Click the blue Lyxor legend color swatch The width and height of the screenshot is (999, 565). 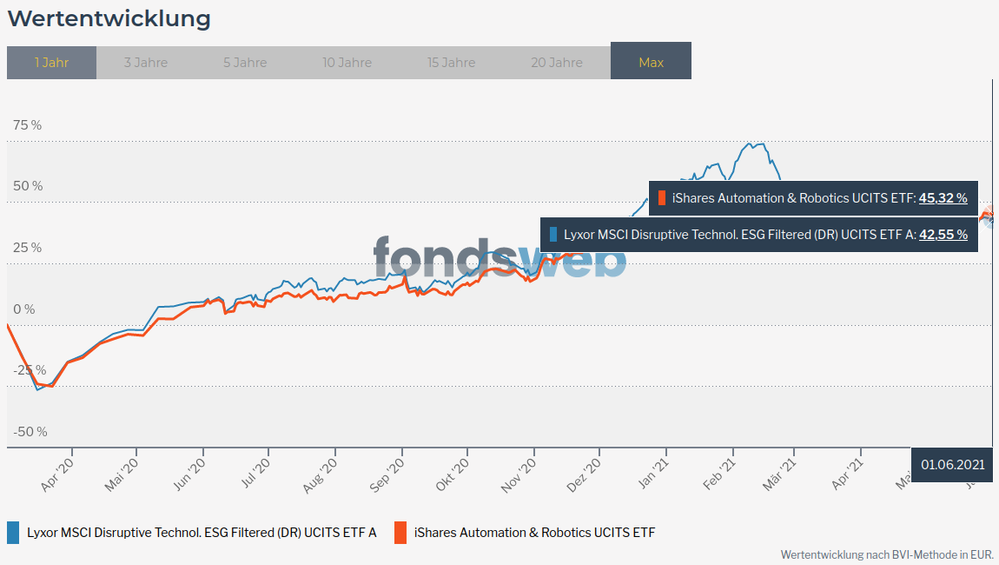(x=13, y=532)
